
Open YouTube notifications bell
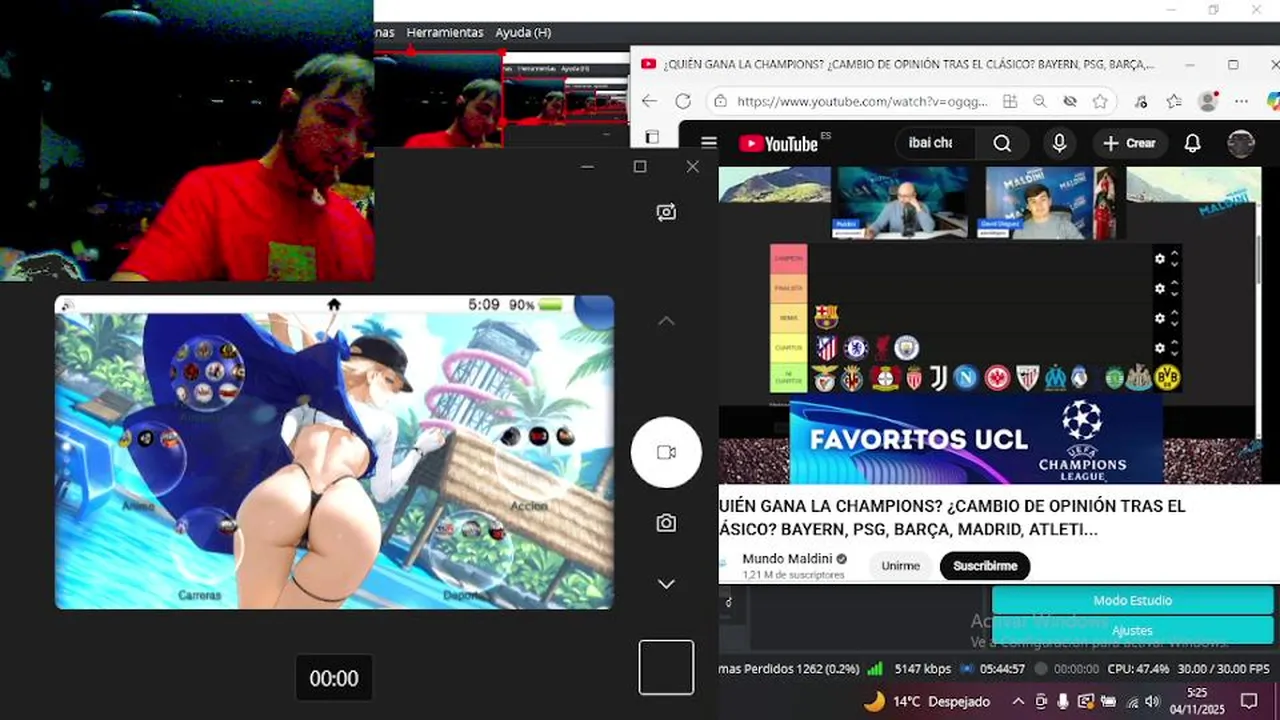(x=1192, y=143)
